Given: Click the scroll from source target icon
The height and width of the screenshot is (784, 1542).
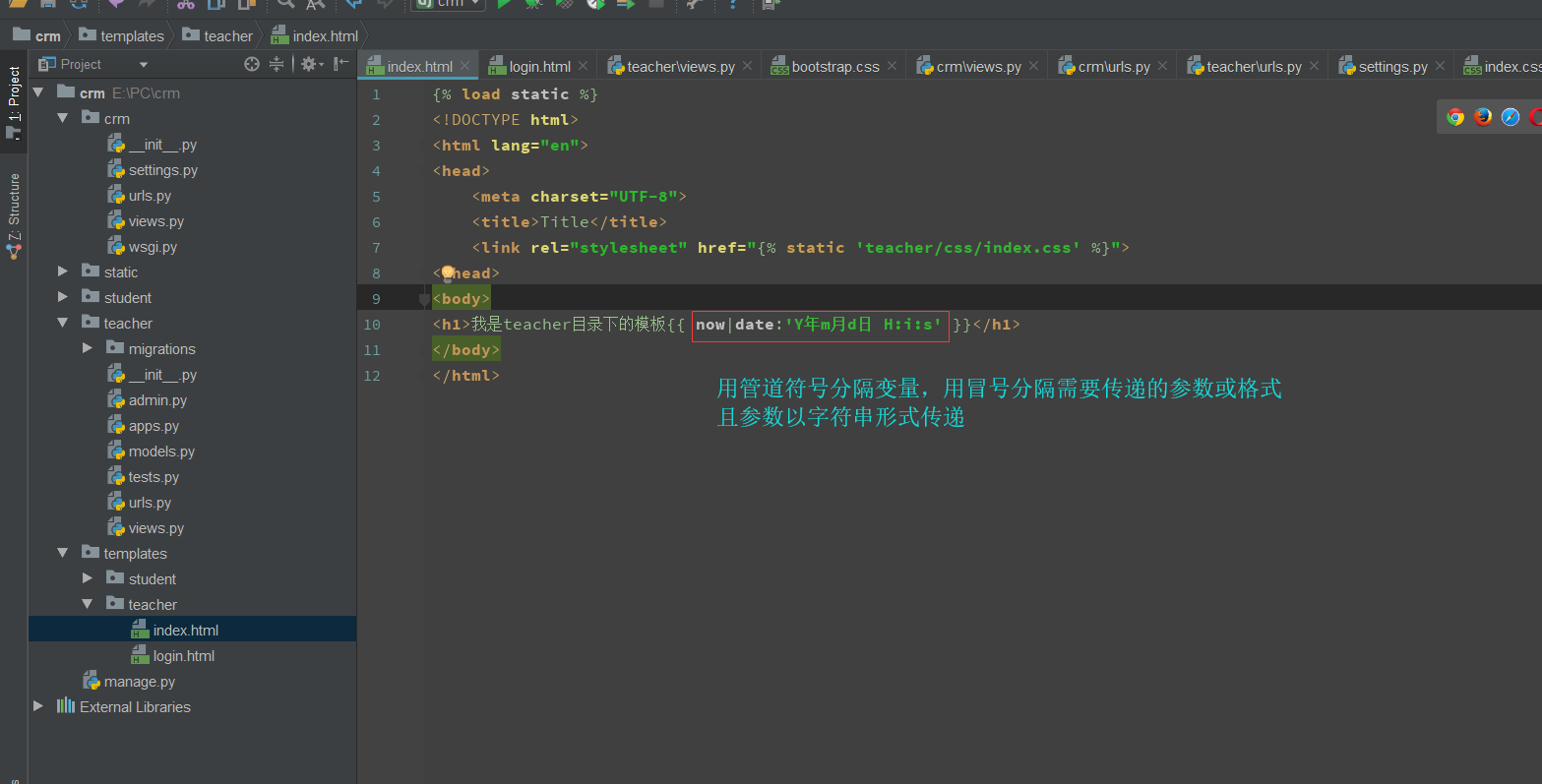Looking at the screenshot, I should coord(252,64).
